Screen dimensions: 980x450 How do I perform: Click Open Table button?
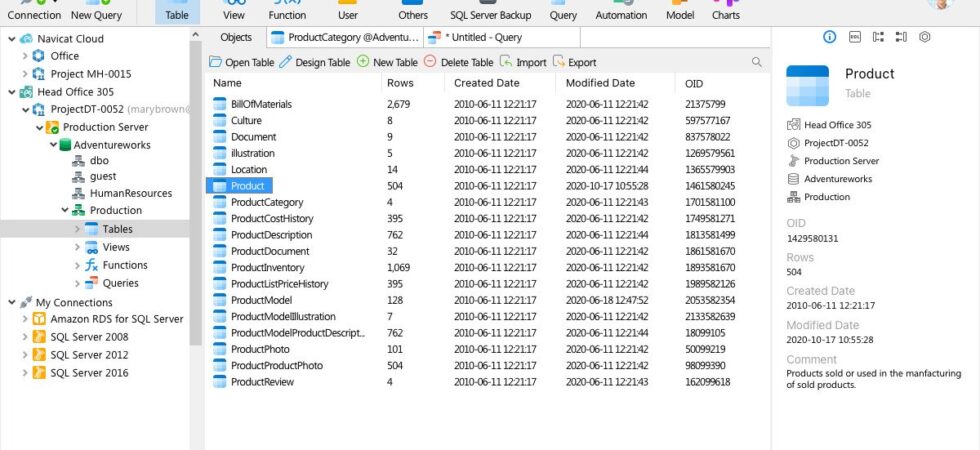pos(241,62)
